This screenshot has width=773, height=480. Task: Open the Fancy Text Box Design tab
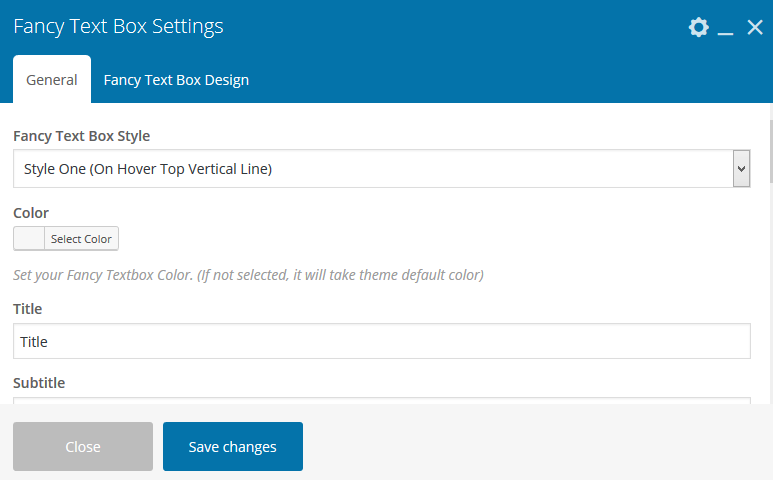[176, 80]
